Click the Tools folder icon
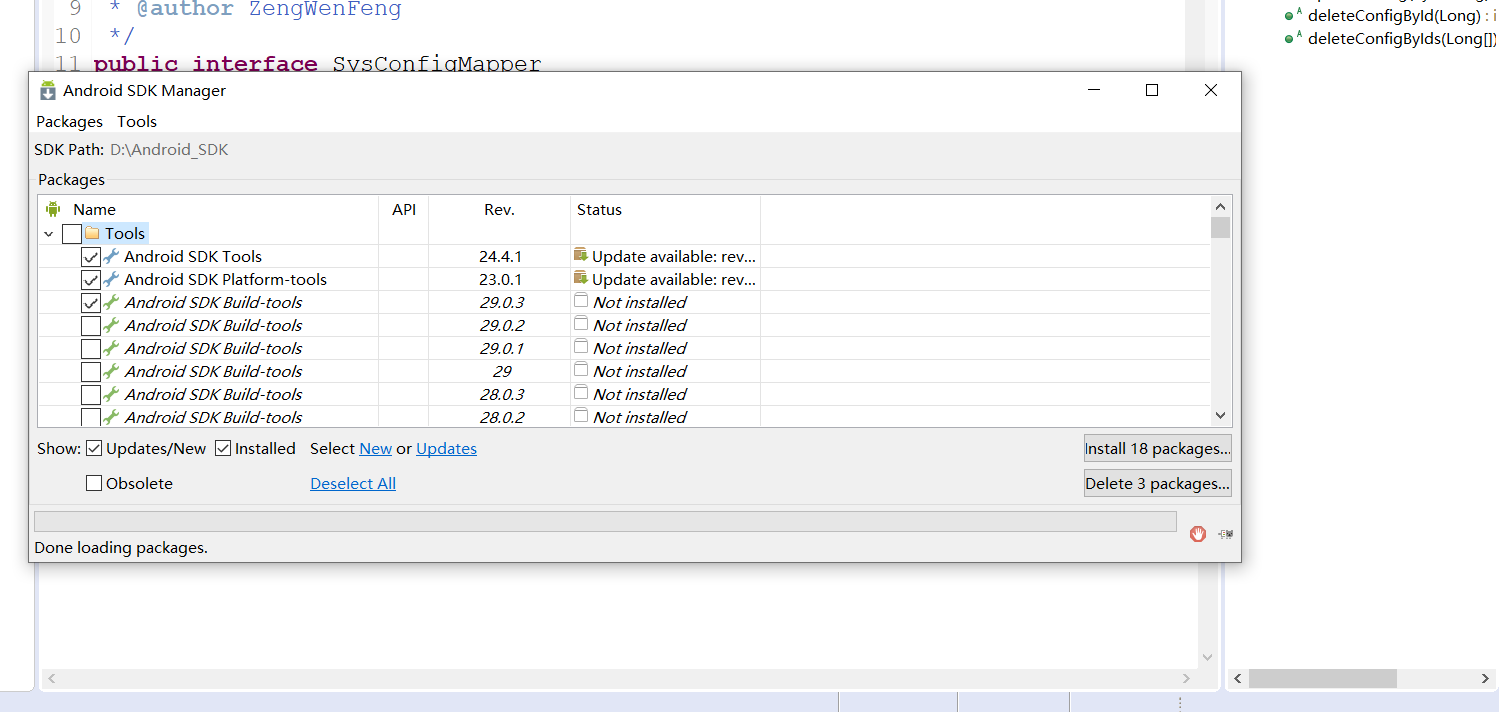1499x712 pixels. 92,233
